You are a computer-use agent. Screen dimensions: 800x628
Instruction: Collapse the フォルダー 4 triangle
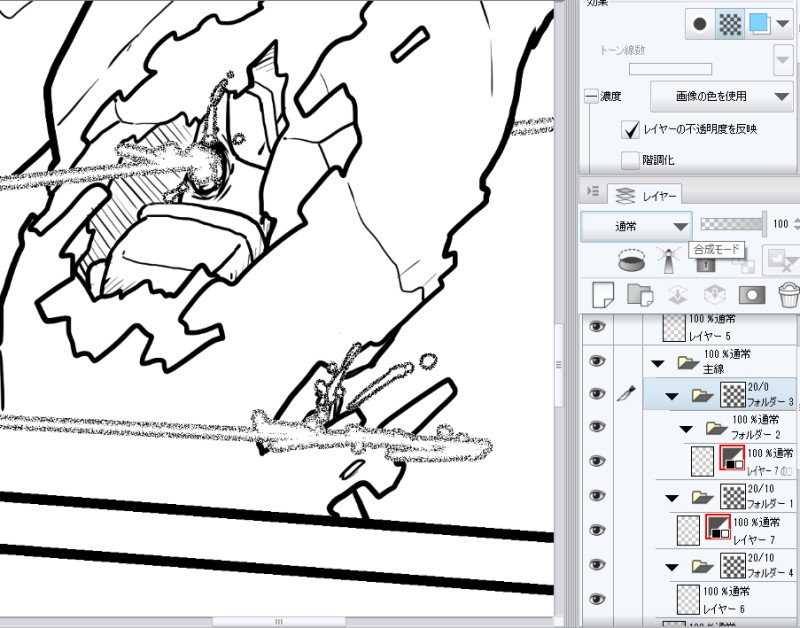click(x=672, y=567)
